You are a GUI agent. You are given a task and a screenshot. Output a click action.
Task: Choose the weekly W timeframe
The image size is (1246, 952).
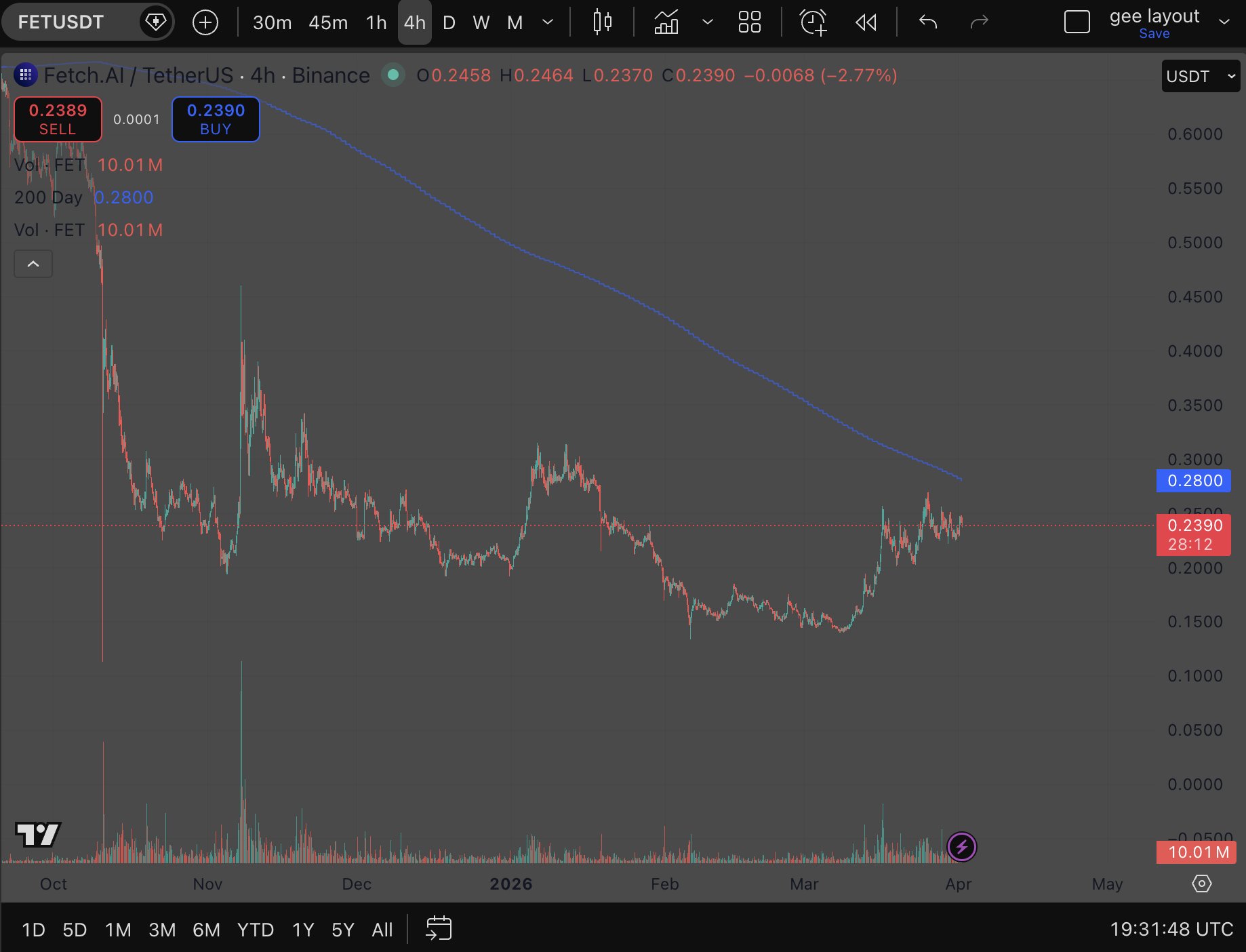pyautogui.click(x=481, y=22)
